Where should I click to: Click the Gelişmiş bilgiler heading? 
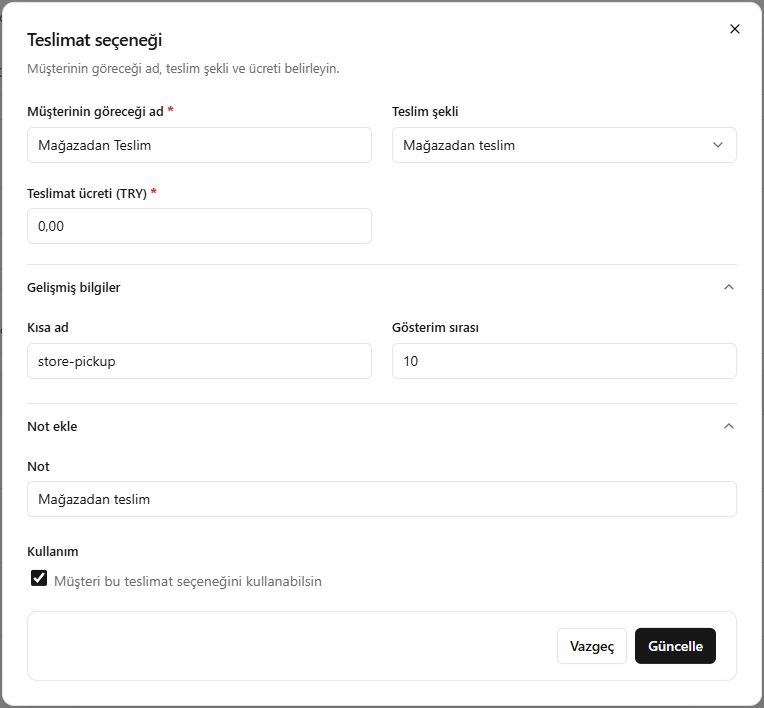point(74,287)
